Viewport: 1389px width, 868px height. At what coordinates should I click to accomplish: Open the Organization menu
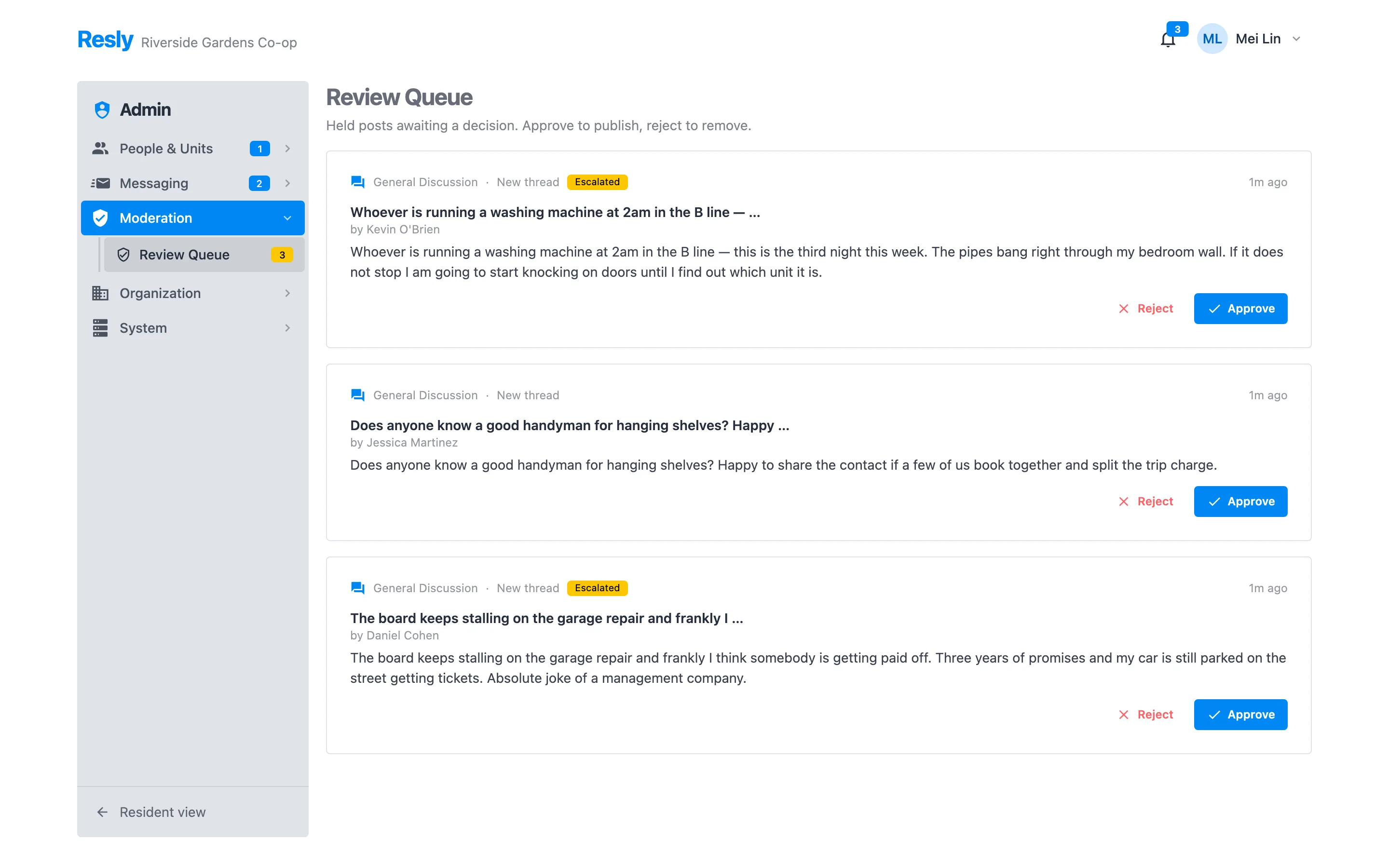click(x=193, y=293)
